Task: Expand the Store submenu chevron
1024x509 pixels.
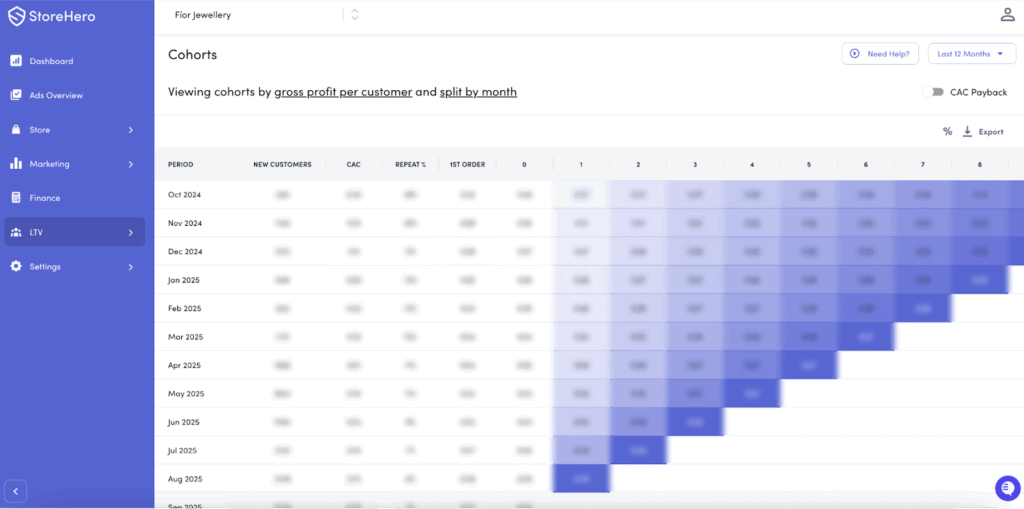Action: 131,130
